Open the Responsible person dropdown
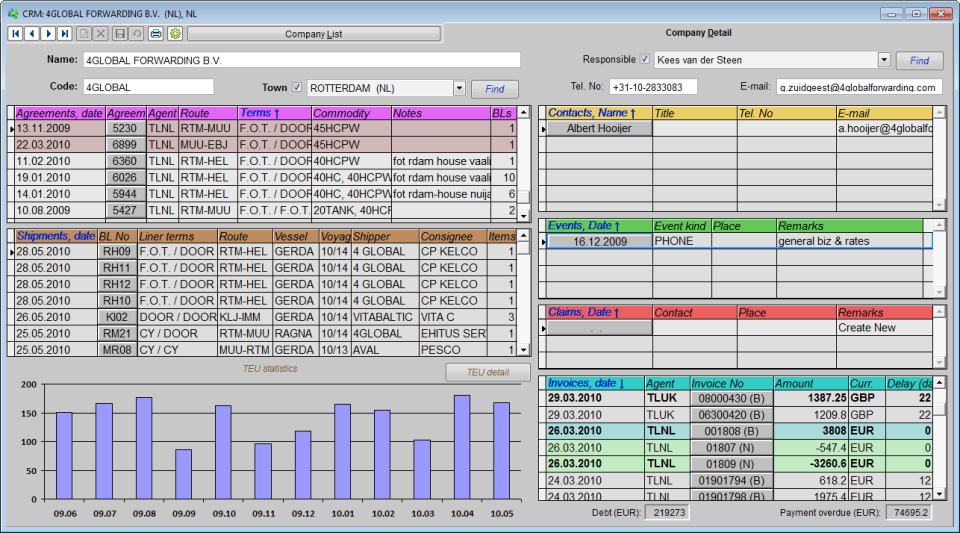960x533 pixels. tap(883, 60)
